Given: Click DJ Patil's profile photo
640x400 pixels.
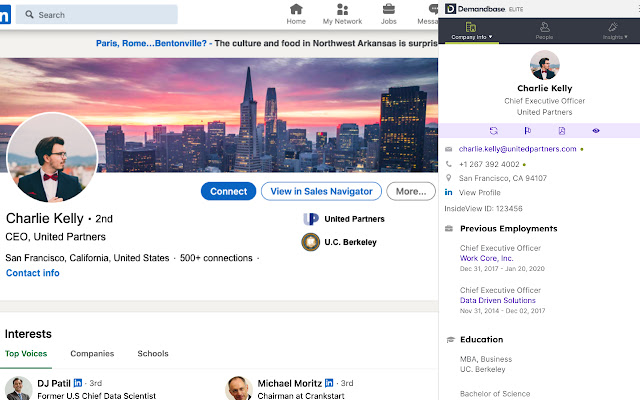Looking at the screenshot, I should pyautogui.click(x=18, y=388).
